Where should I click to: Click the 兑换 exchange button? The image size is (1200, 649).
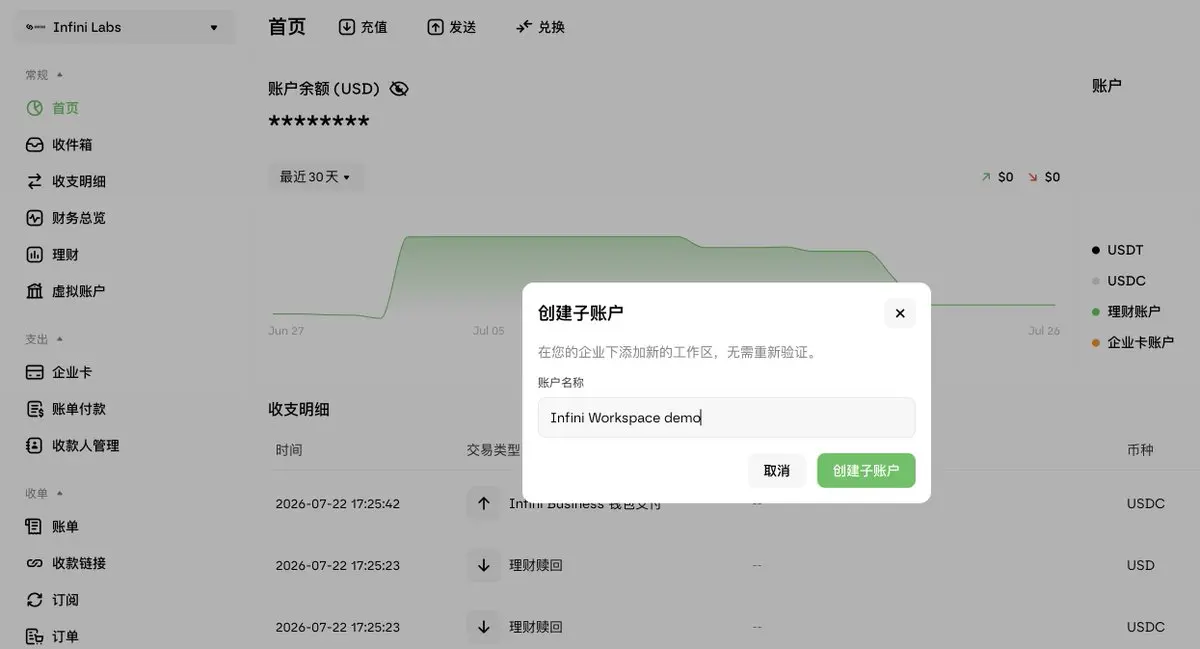(x=540, y=27)
